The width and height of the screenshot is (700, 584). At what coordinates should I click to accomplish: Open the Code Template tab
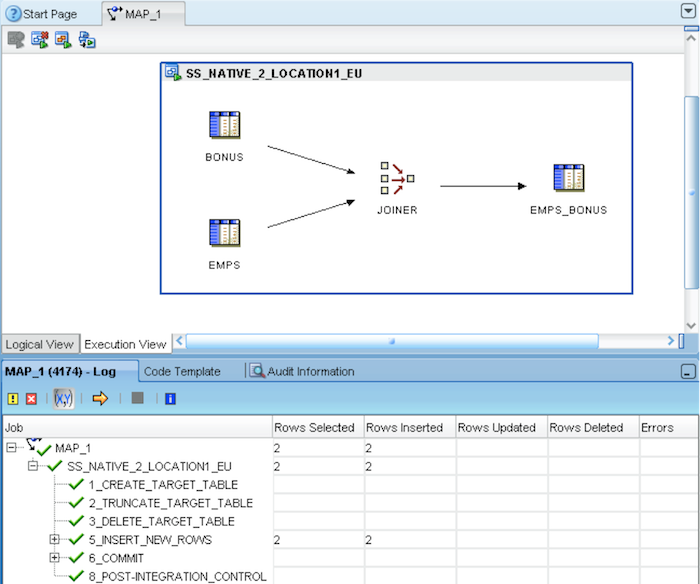[x=182, y=371]
